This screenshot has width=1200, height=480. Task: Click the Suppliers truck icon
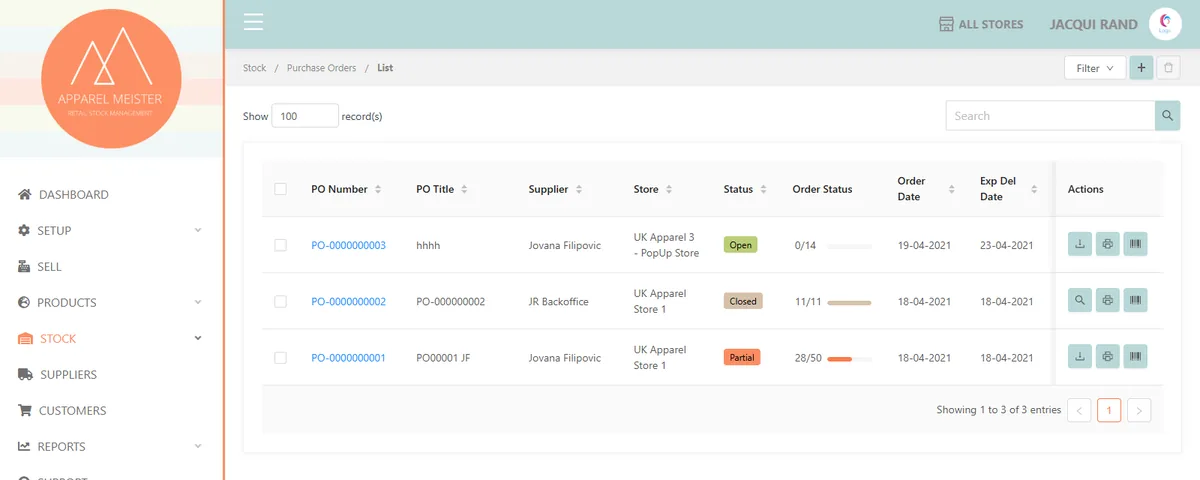point(25,374)
